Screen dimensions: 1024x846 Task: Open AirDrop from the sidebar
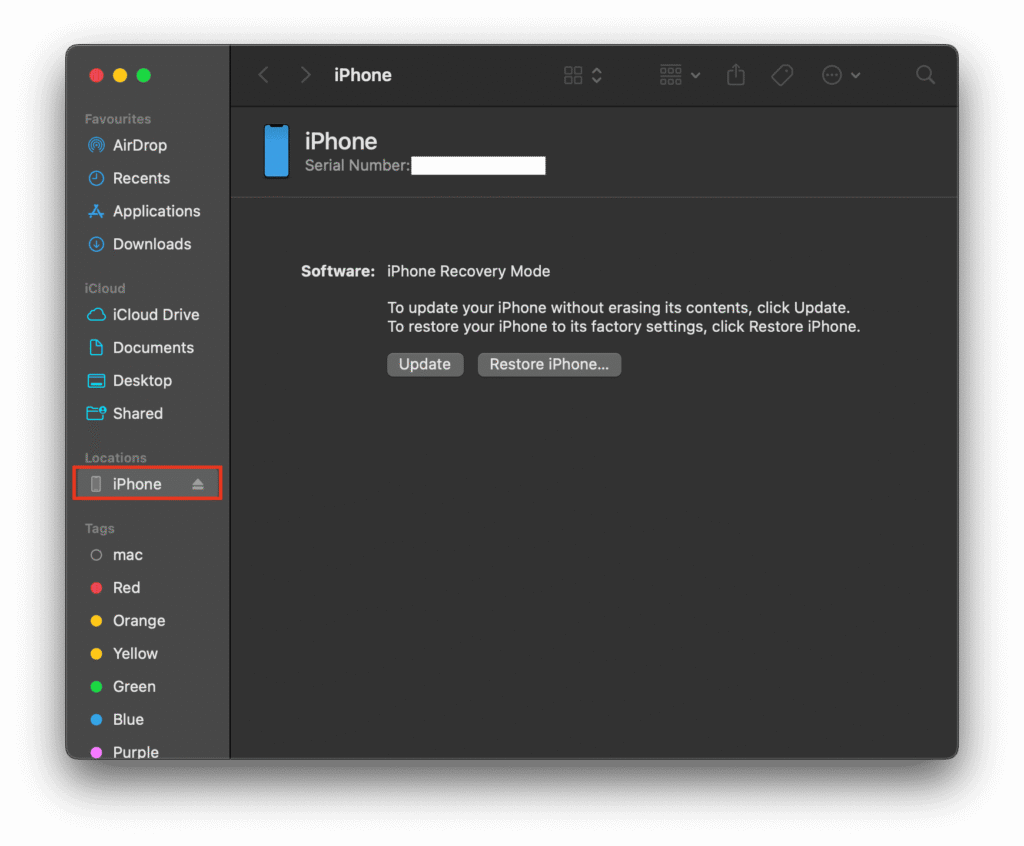coord(139,145)
